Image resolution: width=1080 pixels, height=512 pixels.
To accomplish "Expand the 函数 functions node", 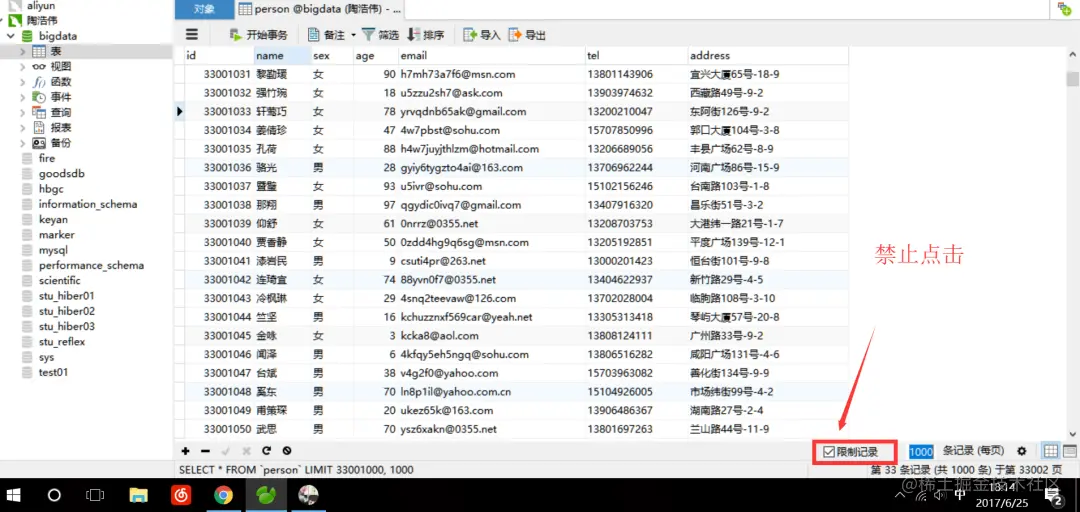I will pyautogui.click(x=23, y=82).
